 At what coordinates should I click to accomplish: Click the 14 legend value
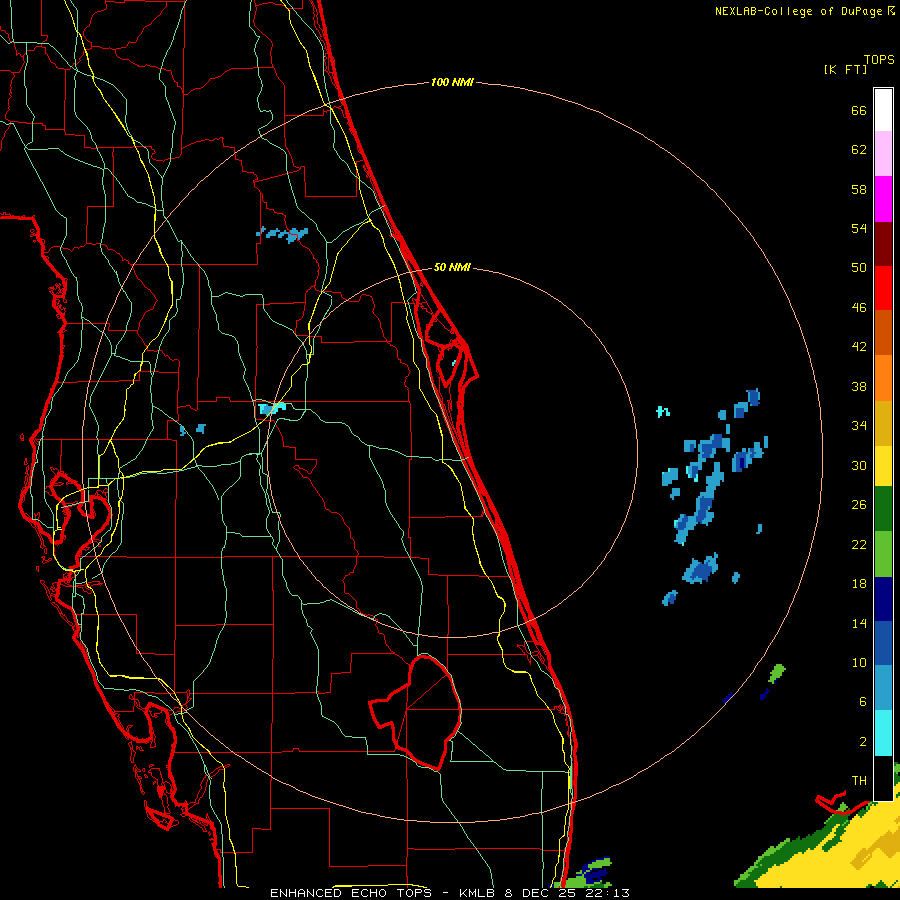(x=859, y=623)
